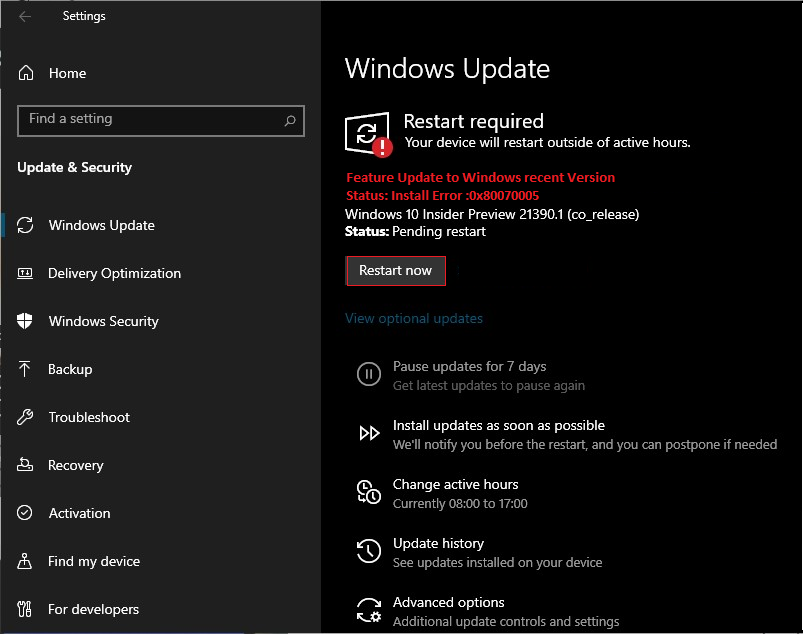Click the Windows Security shield icon
The image size is (803, 634).
(25, 321)
